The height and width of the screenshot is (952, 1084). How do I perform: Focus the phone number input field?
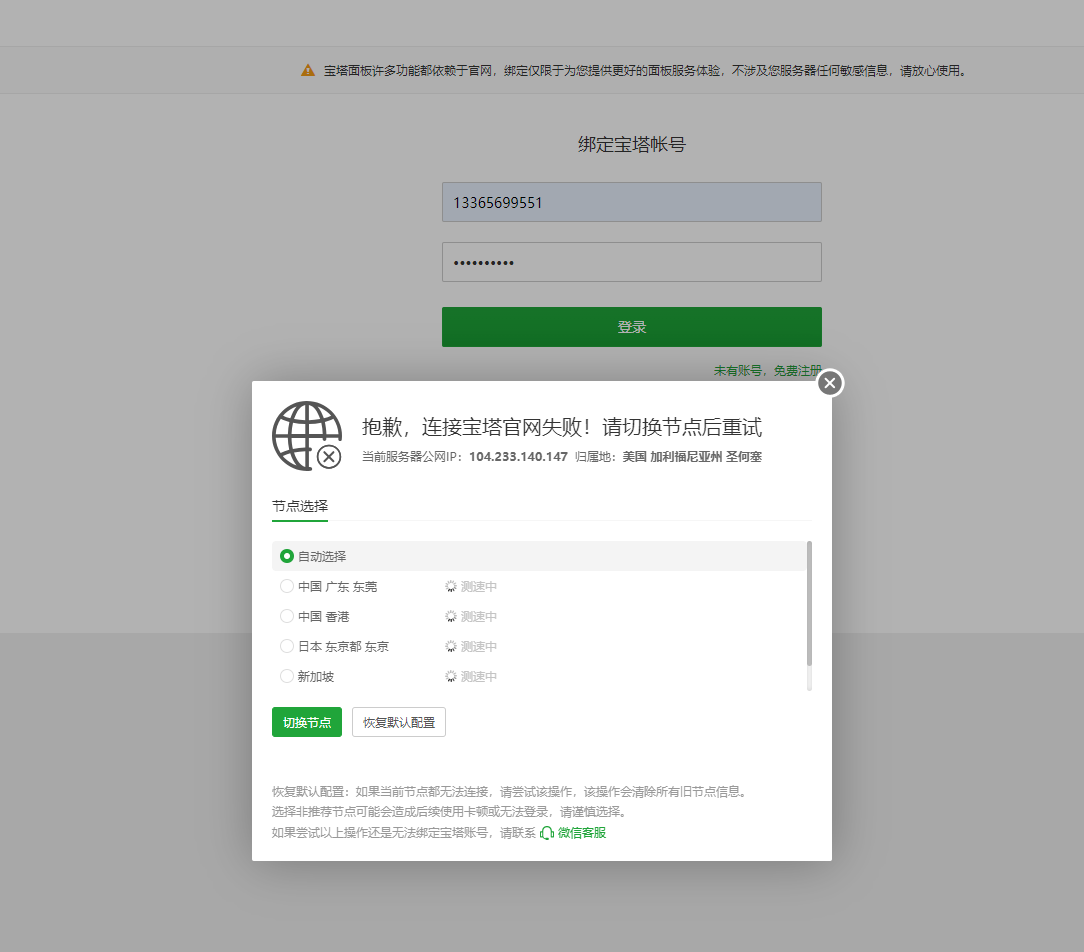click(632, 202)
